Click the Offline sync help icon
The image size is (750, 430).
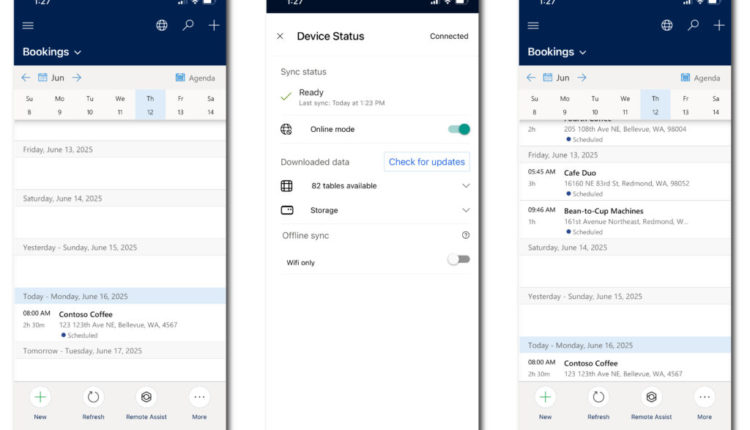tap(465, 235)
